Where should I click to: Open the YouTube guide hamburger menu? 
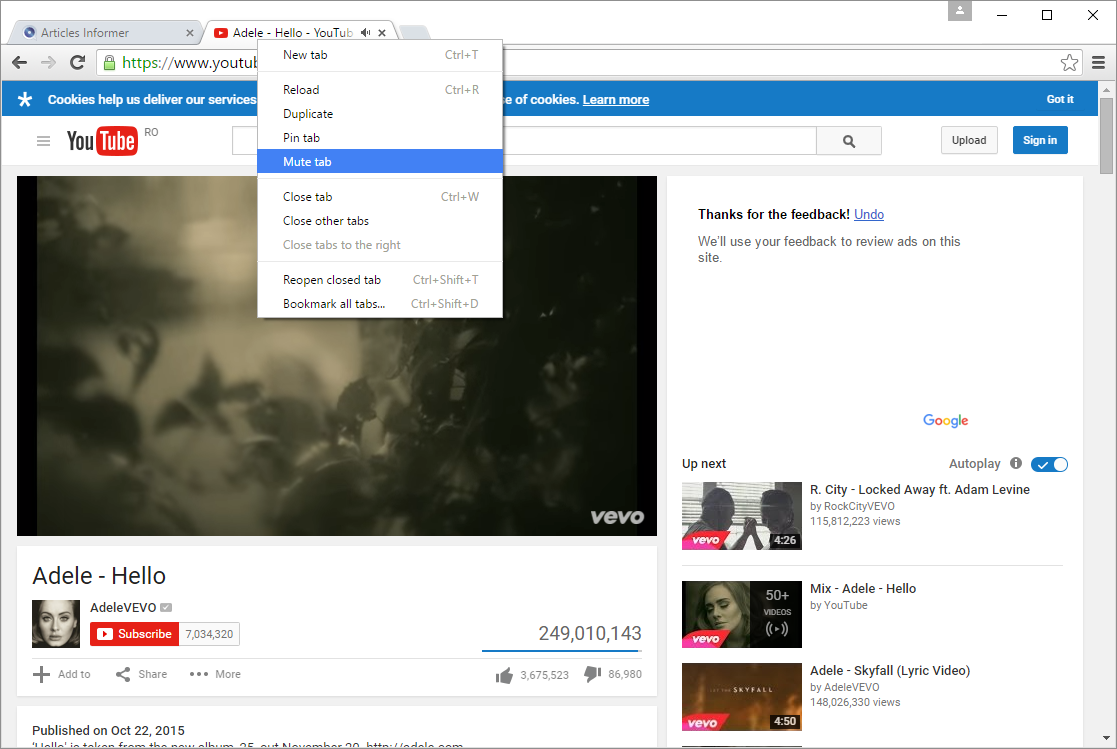[x=43, y=141]
